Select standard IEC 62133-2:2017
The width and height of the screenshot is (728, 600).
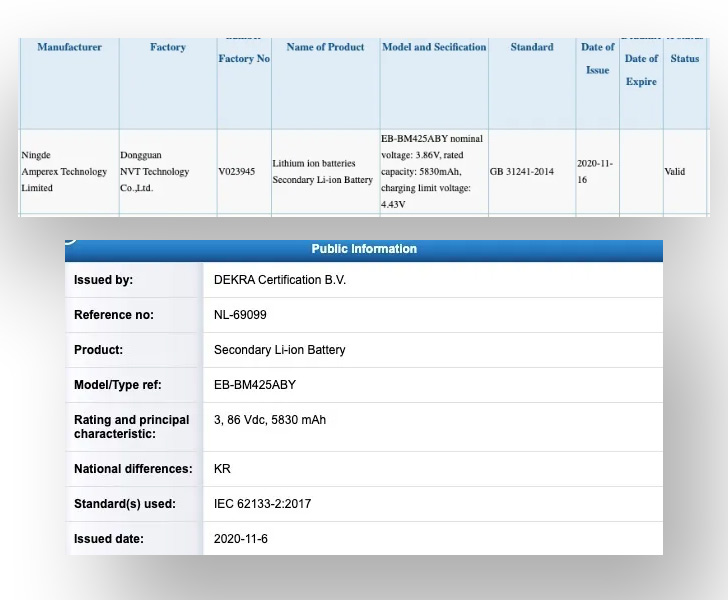(262, 504)
